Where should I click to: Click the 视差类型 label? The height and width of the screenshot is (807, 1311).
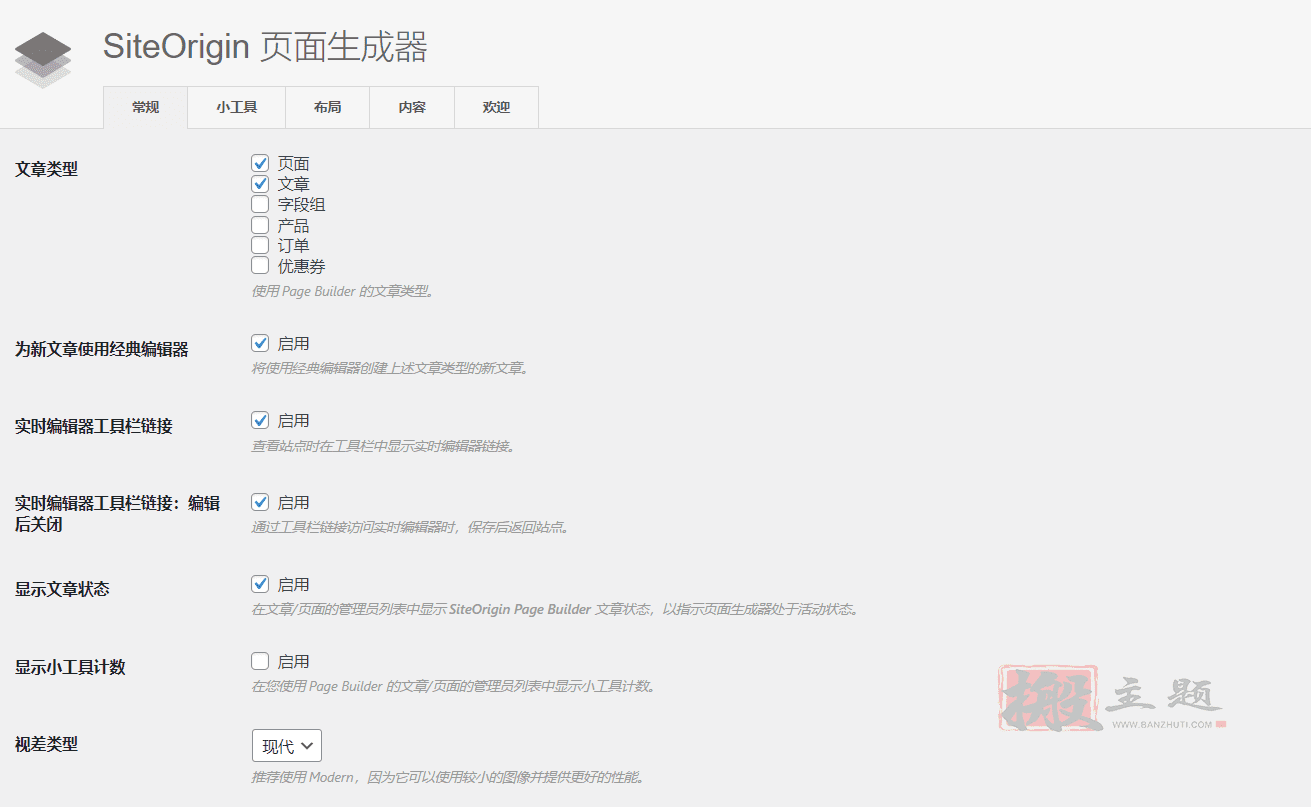point(46,744)
